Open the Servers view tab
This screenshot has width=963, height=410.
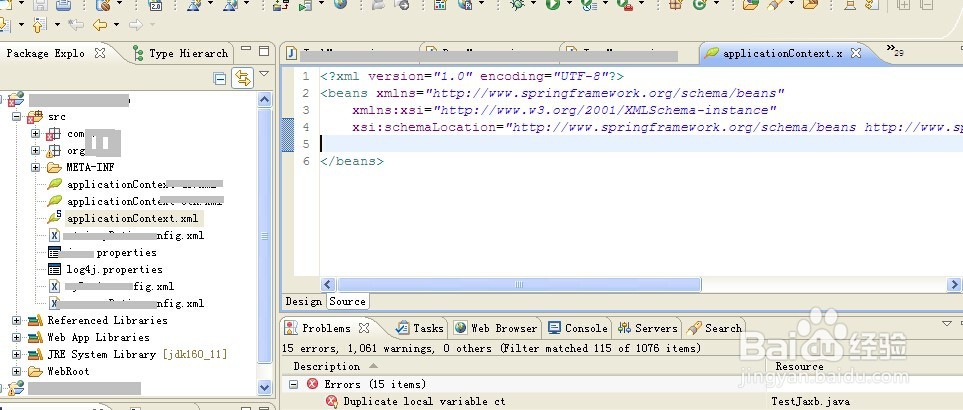(647, 328)
